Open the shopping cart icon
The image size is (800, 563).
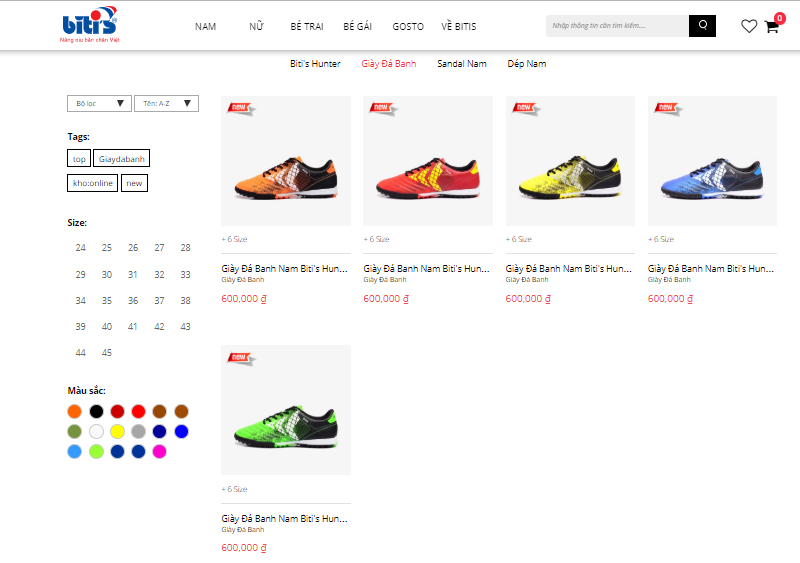pyautogui.click(x=771, y=27)
